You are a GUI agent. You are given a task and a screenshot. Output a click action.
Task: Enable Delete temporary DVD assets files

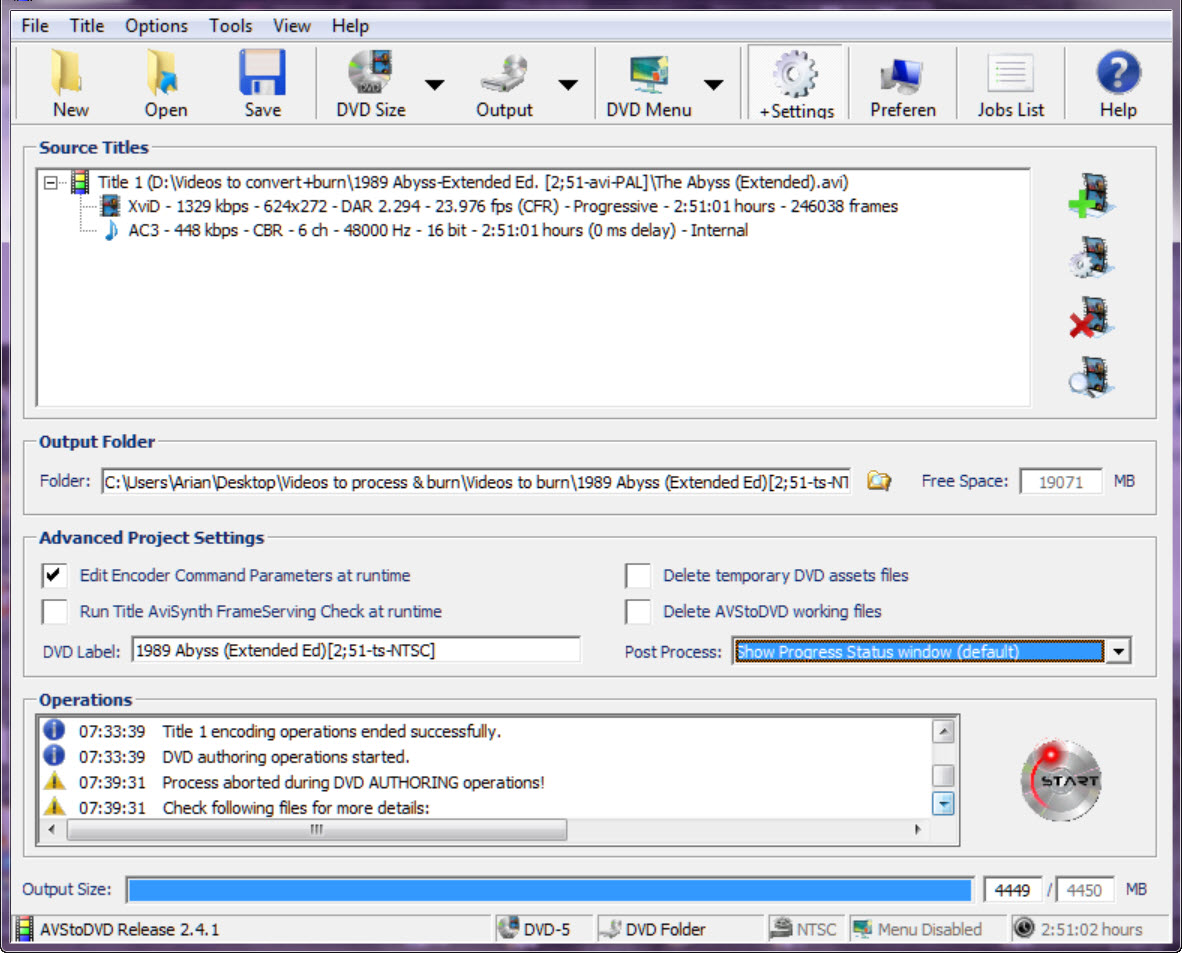(x=637, y=575)
